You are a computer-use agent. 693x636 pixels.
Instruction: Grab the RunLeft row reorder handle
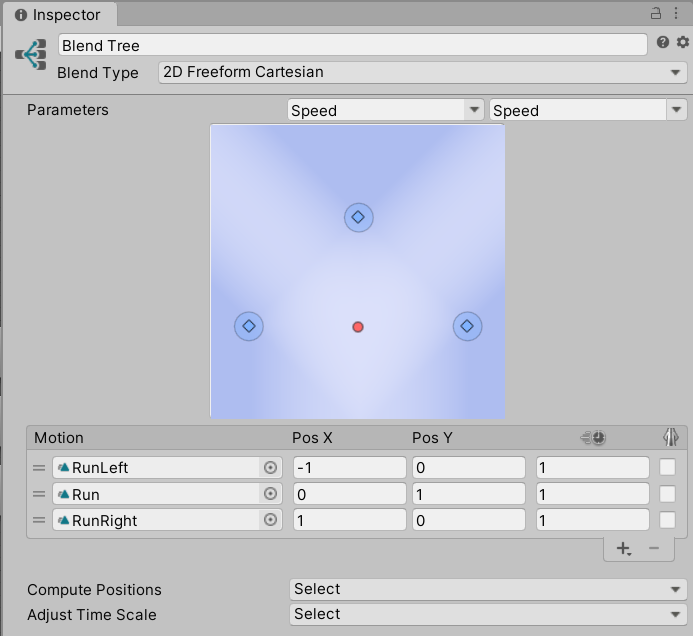click(40, 468)
